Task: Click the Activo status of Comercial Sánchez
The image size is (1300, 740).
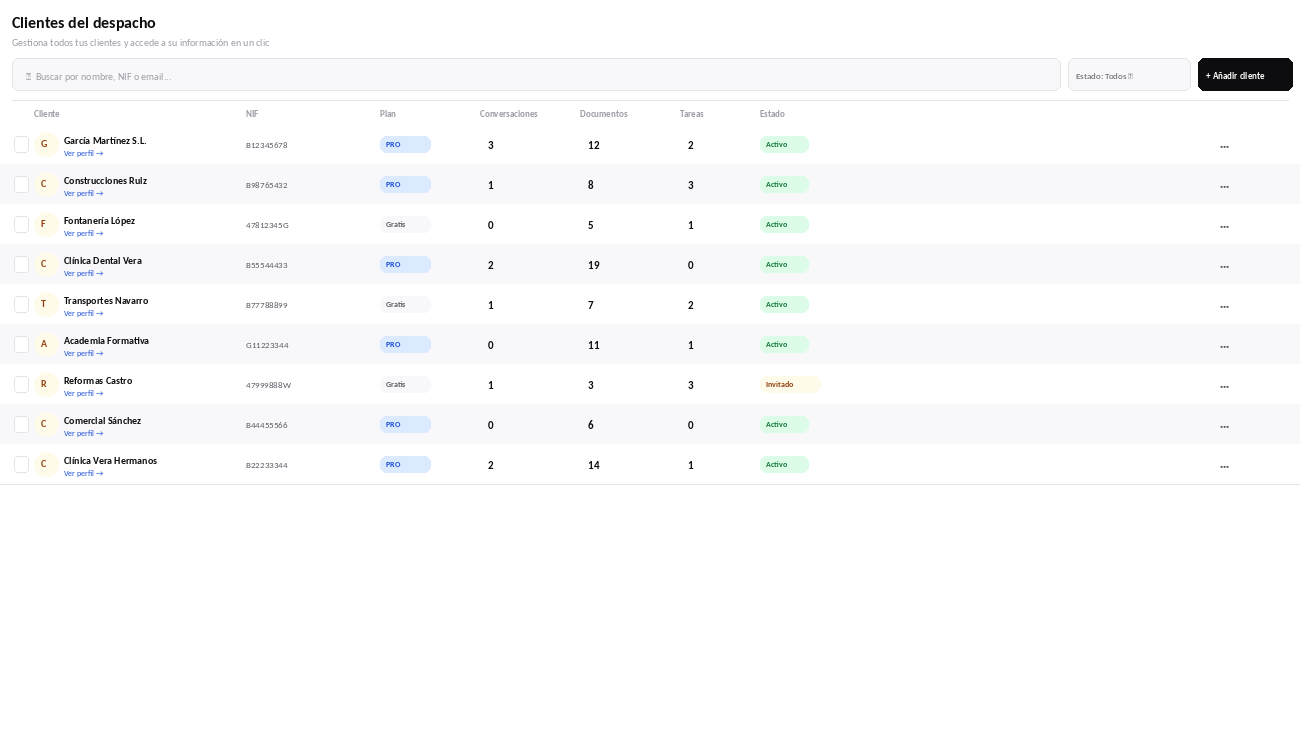Action: tap(784, 425)
